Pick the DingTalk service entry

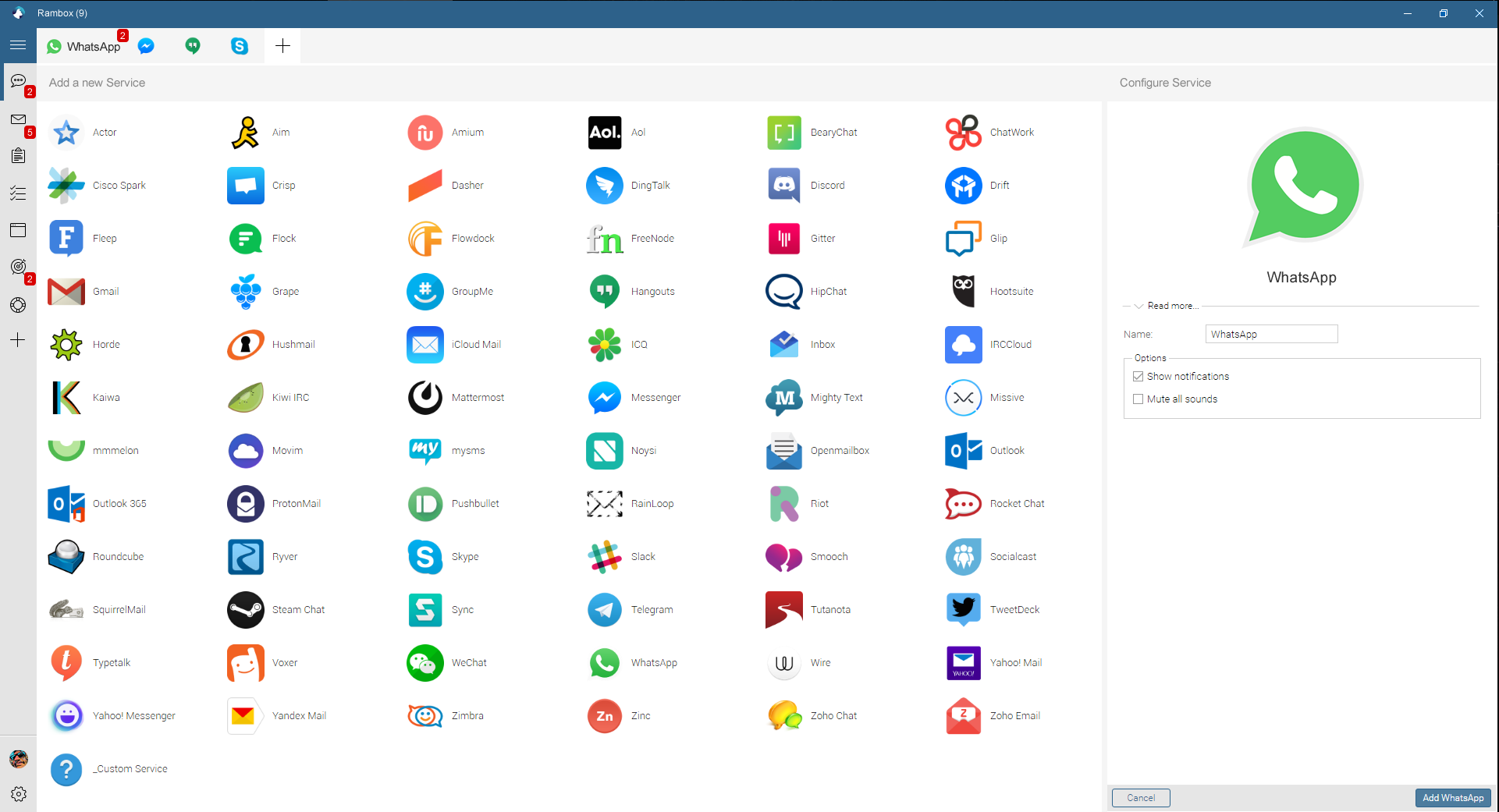[628, 186]
